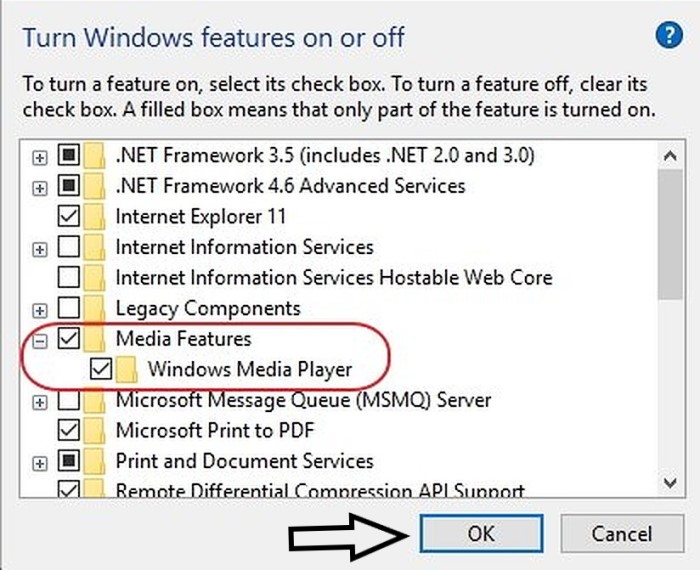Select the Remote Differential Compression API Support item
This screenshot has width=700, height=570.
pyautogui.click(x=320, y=491)
